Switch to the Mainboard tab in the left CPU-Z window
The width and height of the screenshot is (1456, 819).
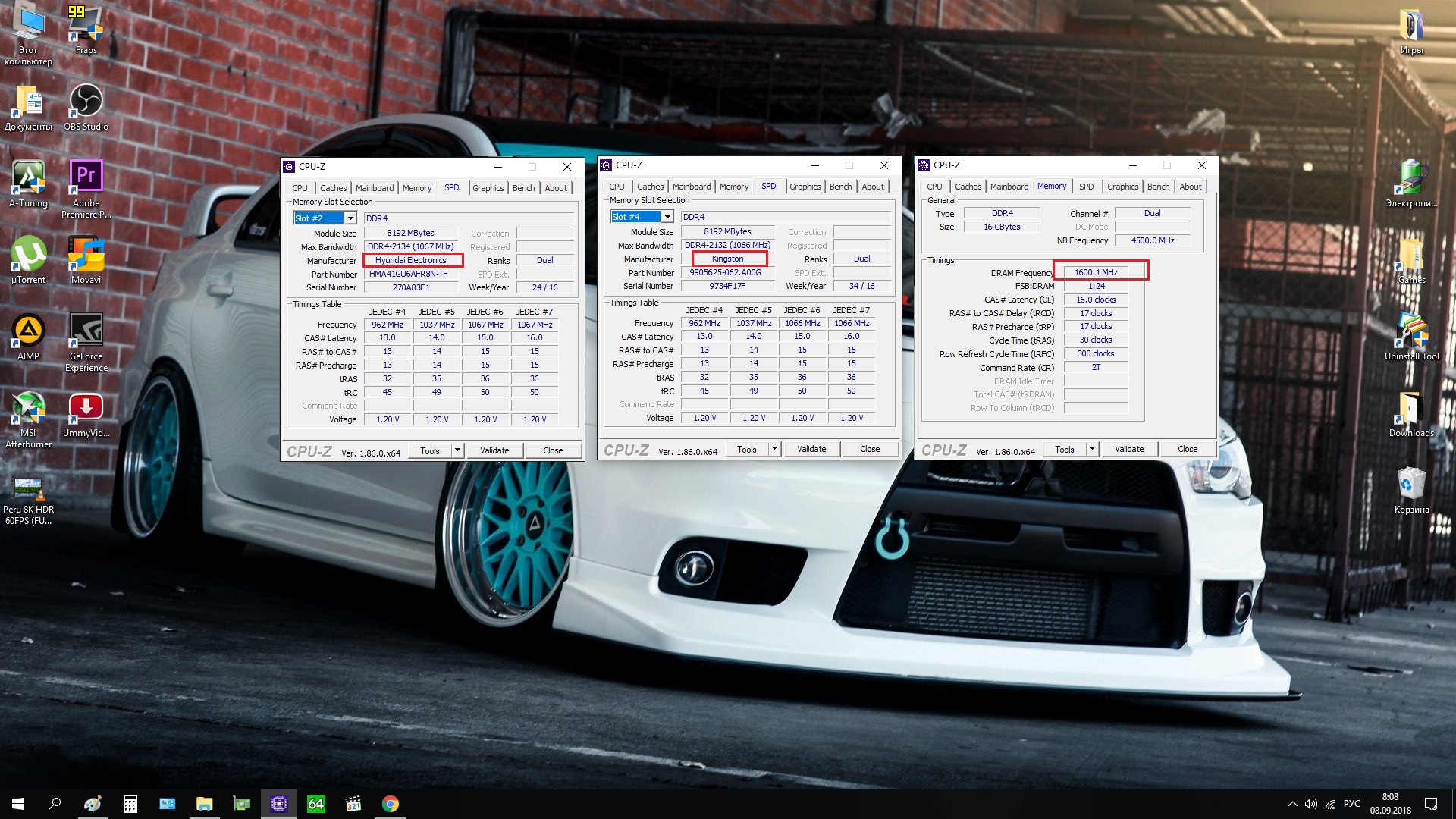click(375, 188)
